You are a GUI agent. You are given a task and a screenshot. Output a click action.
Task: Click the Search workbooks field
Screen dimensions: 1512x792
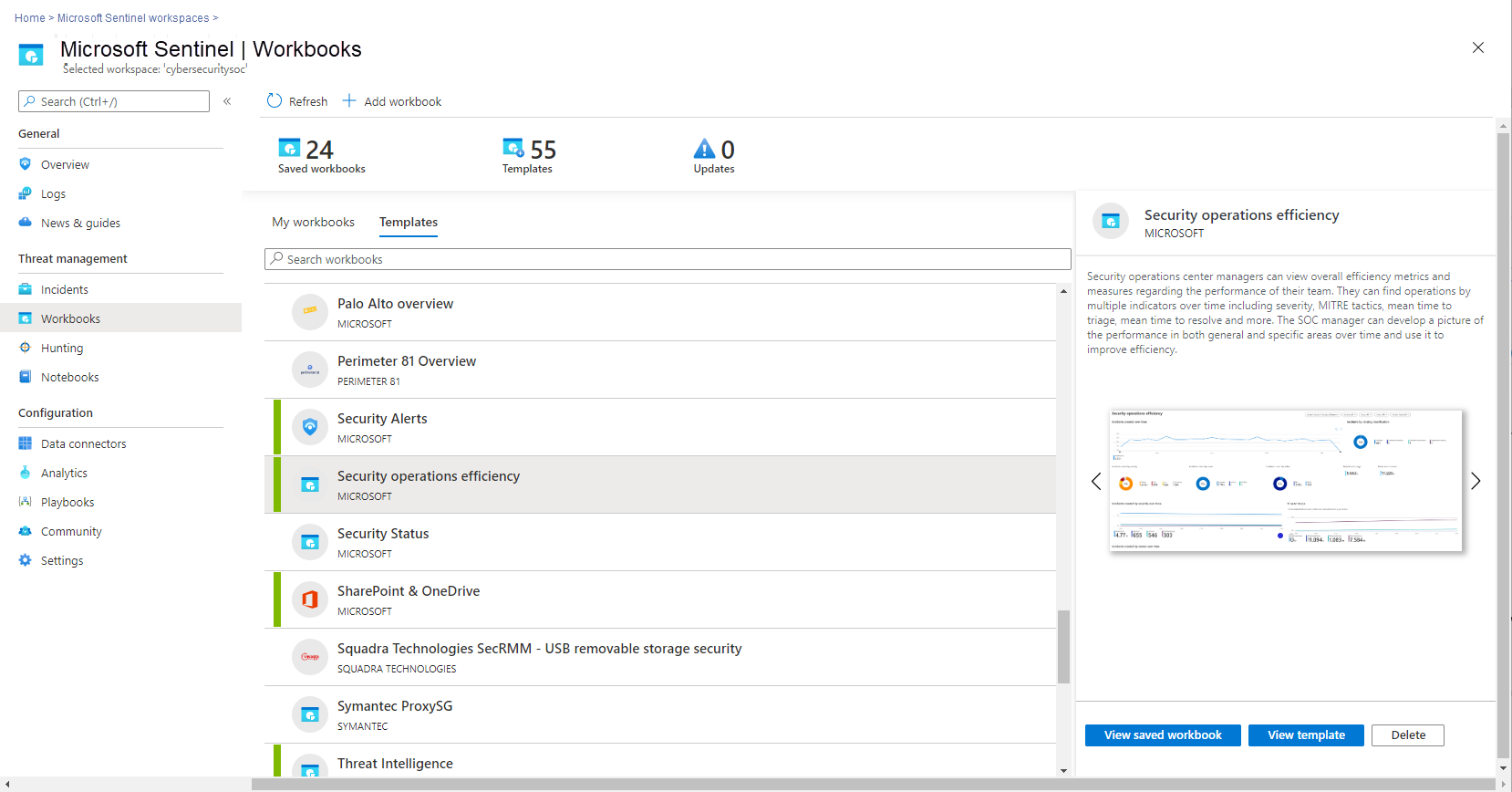pos(668,259)
